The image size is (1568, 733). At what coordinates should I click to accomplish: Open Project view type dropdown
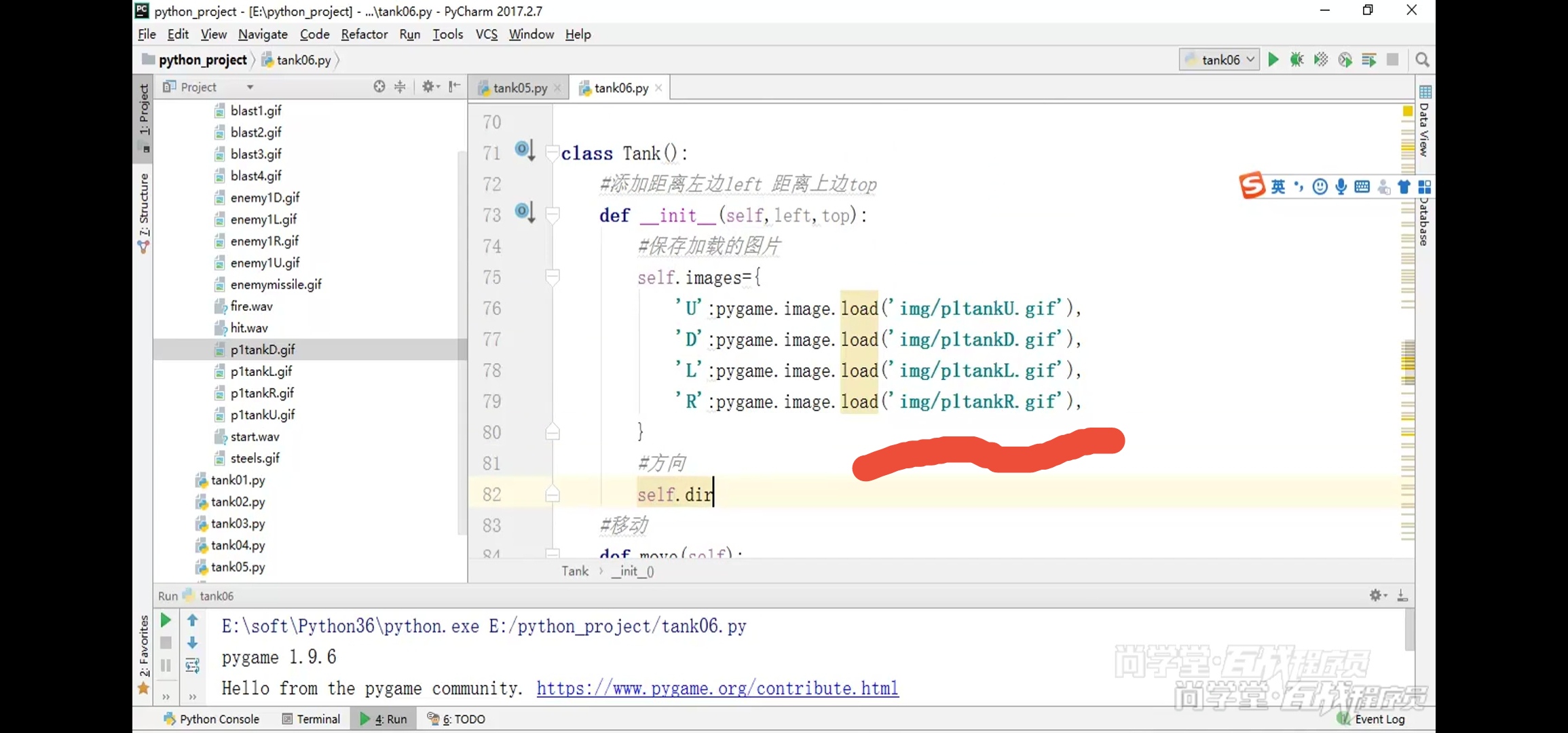[250, 87]
